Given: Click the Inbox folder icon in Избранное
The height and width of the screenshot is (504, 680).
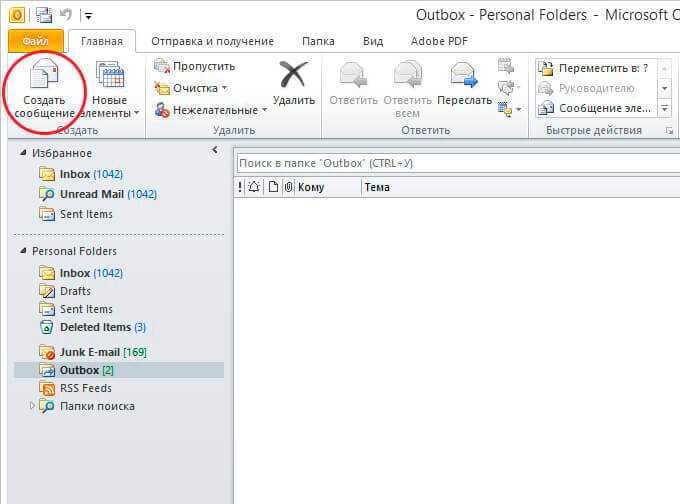Looking at the screenshot, I should pos(47,174).
